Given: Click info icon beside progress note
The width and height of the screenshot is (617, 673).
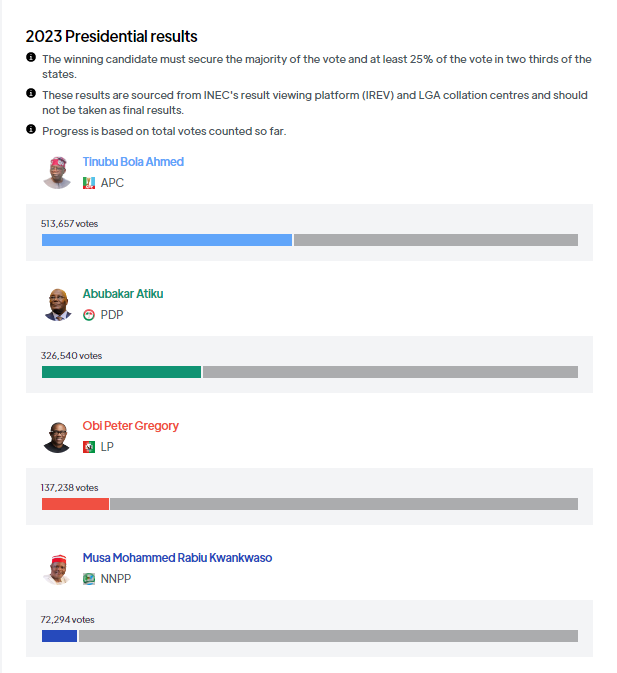Looking at the screenshot, I should (x=31, y=130).
